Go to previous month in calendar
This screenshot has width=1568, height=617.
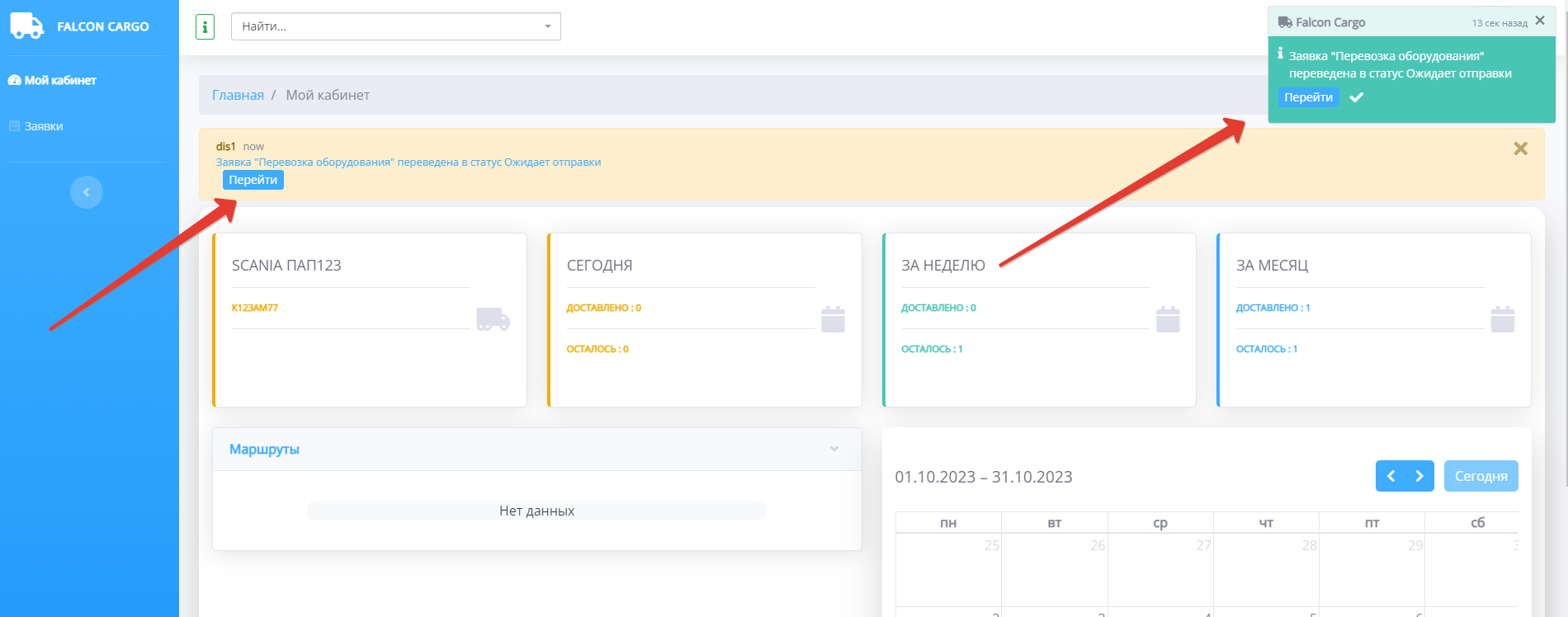click(x=1391, y=476)
